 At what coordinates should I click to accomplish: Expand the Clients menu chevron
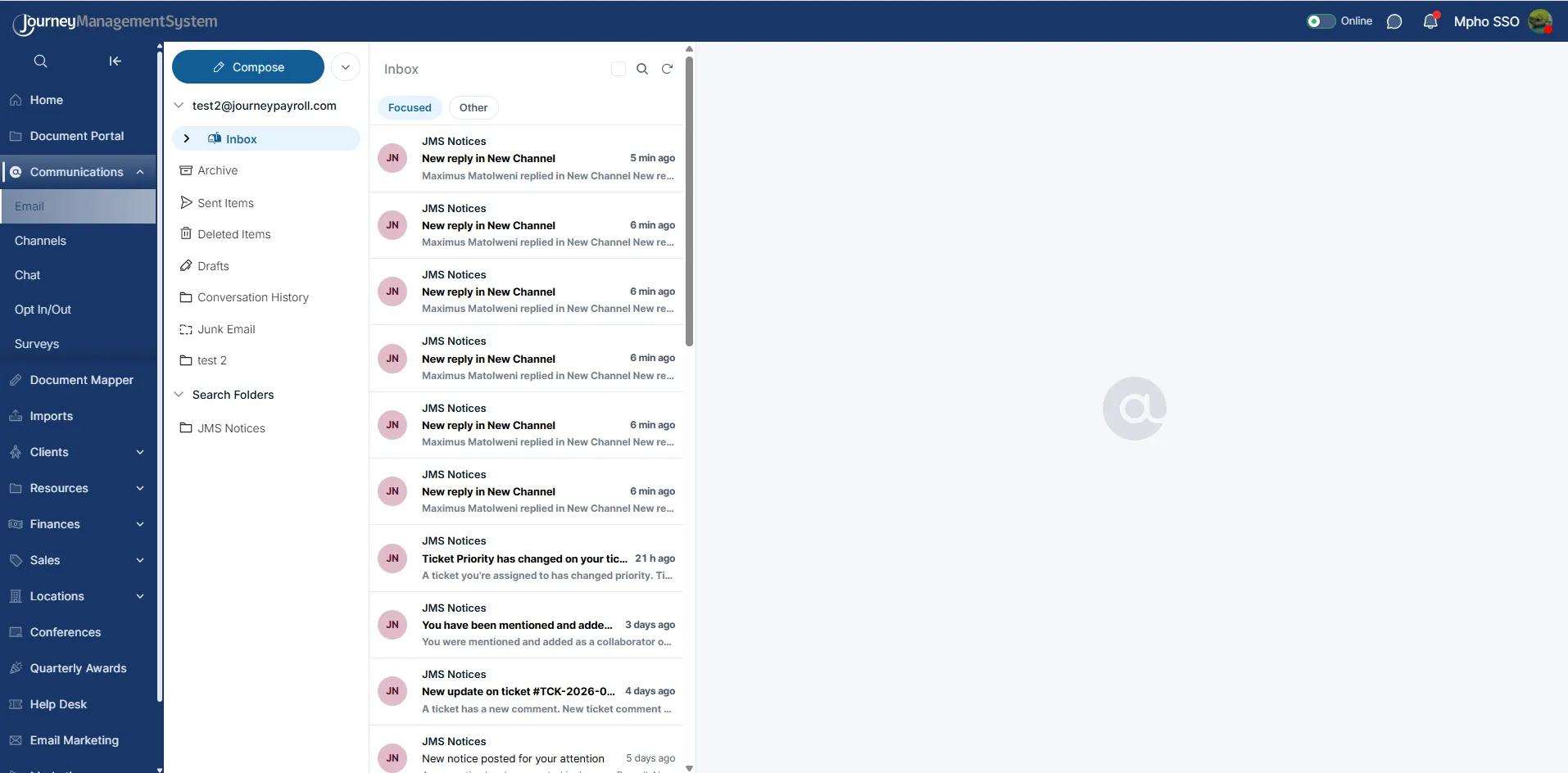point(140,452)
